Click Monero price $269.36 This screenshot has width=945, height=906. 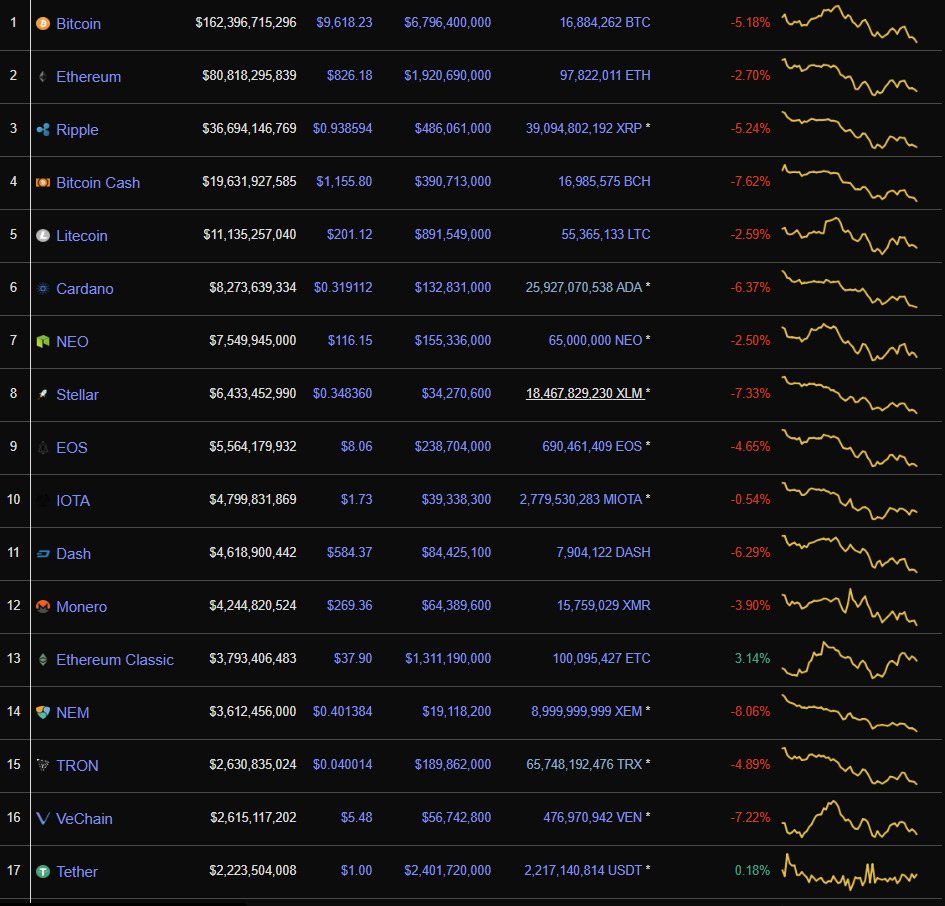350,605
